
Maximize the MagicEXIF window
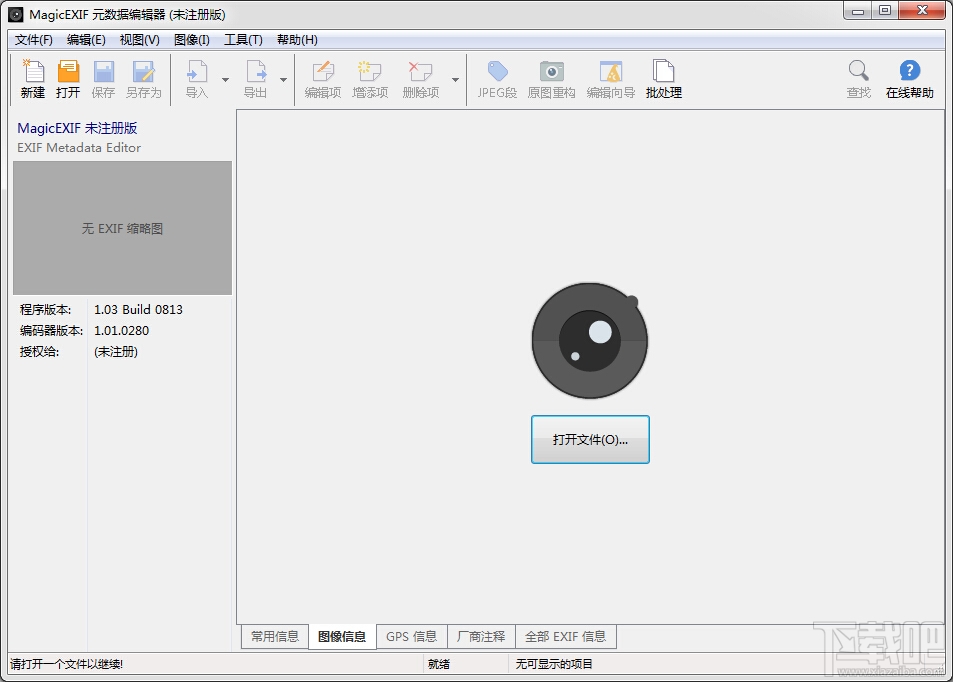[x=885, y=11]
